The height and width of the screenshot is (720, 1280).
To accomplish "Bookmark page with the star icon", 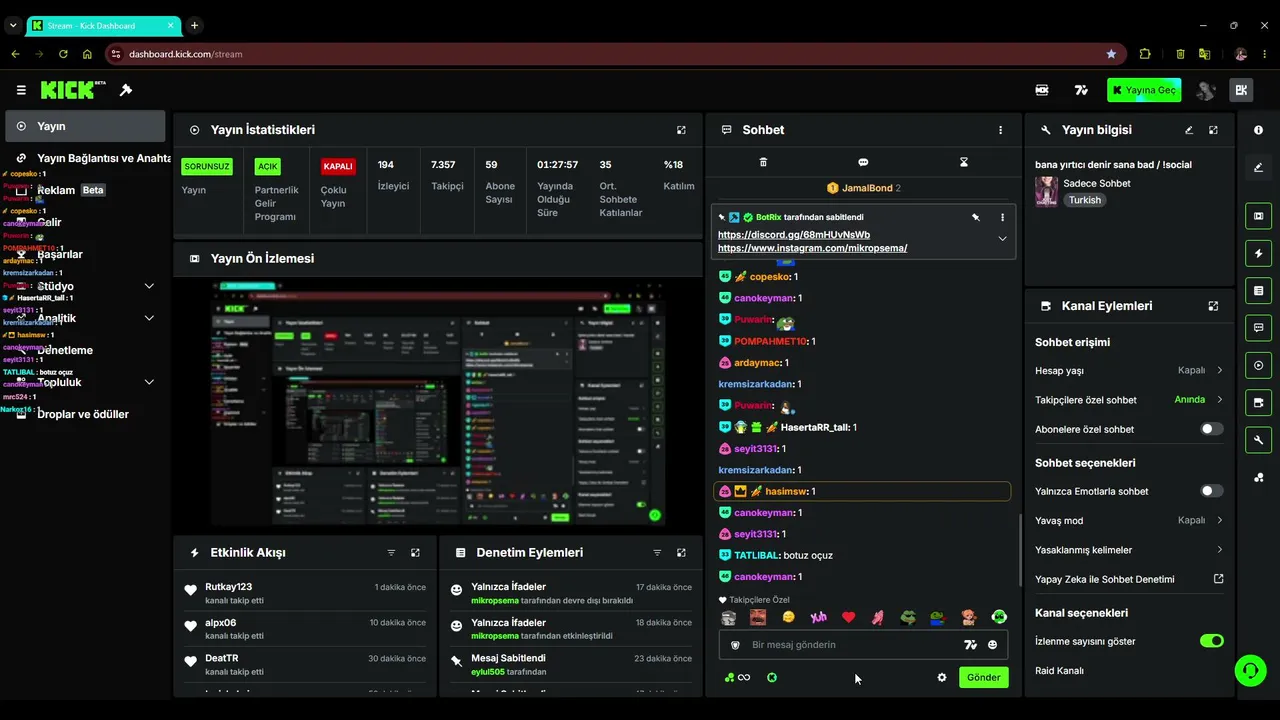I will point(1111,54).
